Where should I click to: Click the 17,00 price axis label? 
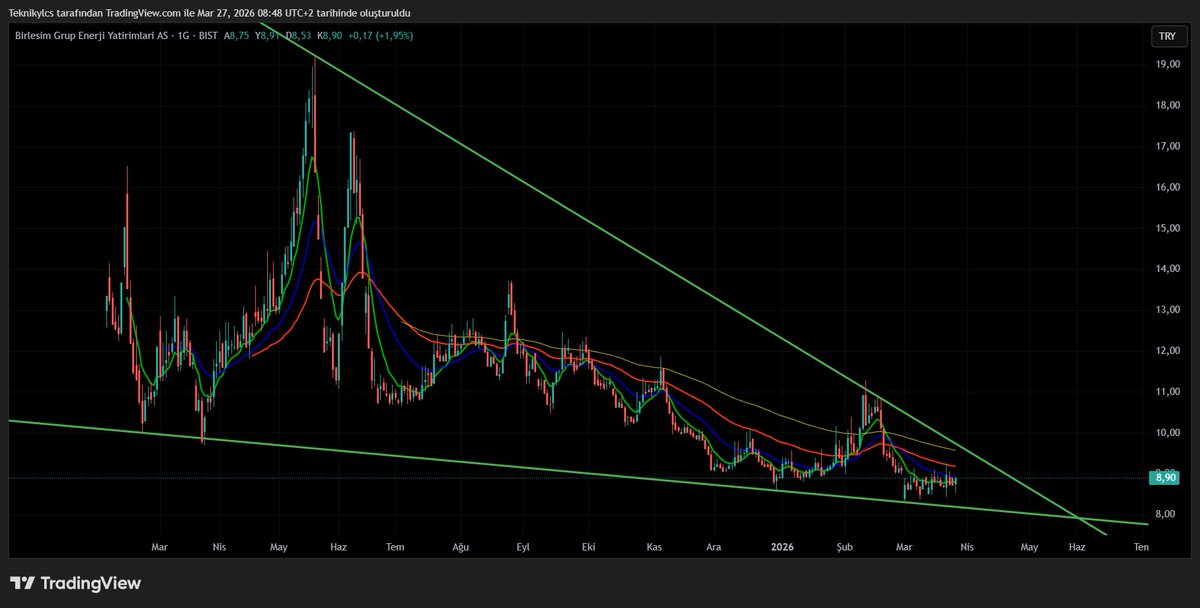[x=1166, y=146]
